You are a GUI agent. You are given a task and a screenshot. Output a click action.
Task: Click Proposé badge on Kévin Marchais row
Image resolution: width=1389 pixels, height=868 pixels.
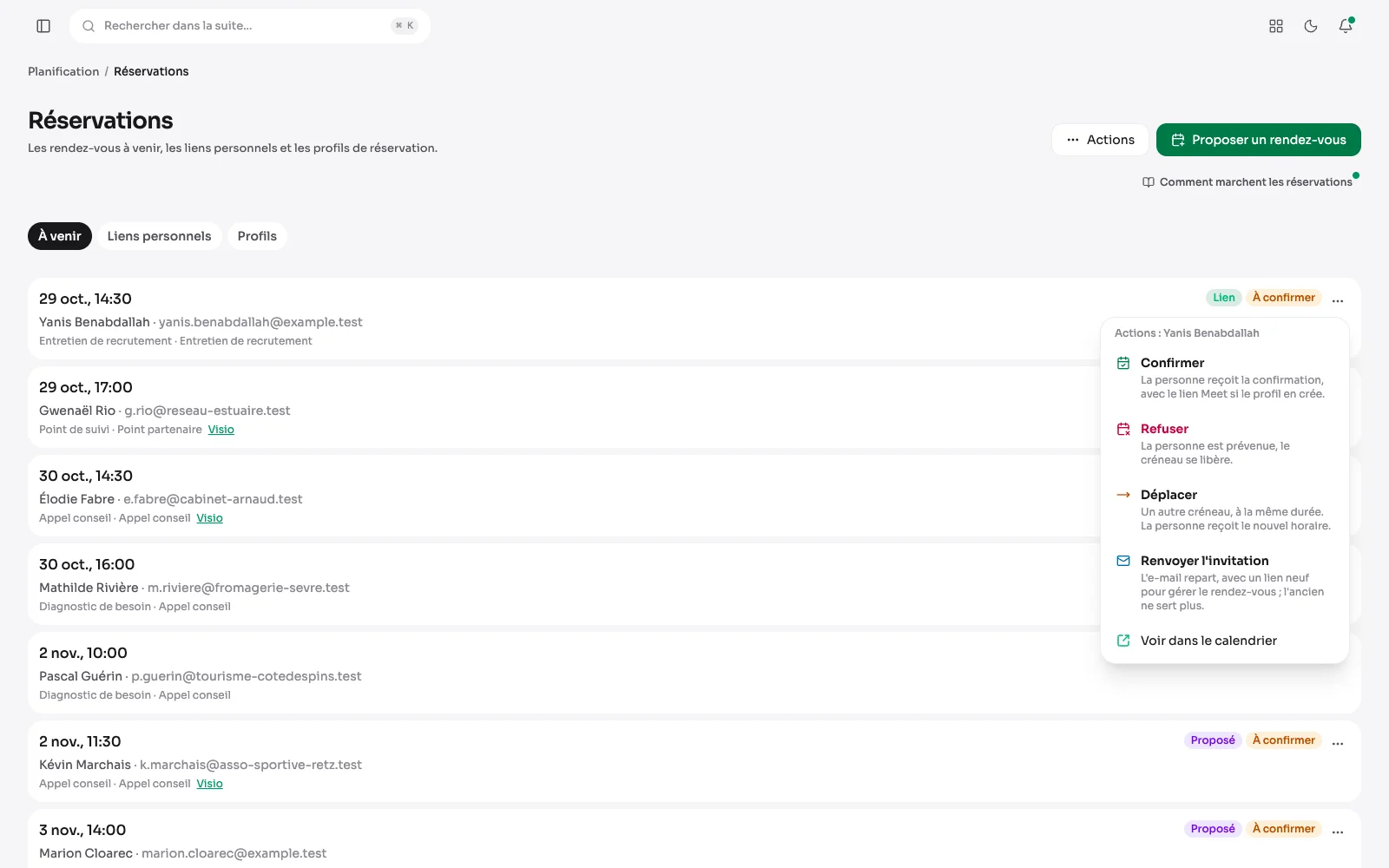click(x=1213, y=740)
